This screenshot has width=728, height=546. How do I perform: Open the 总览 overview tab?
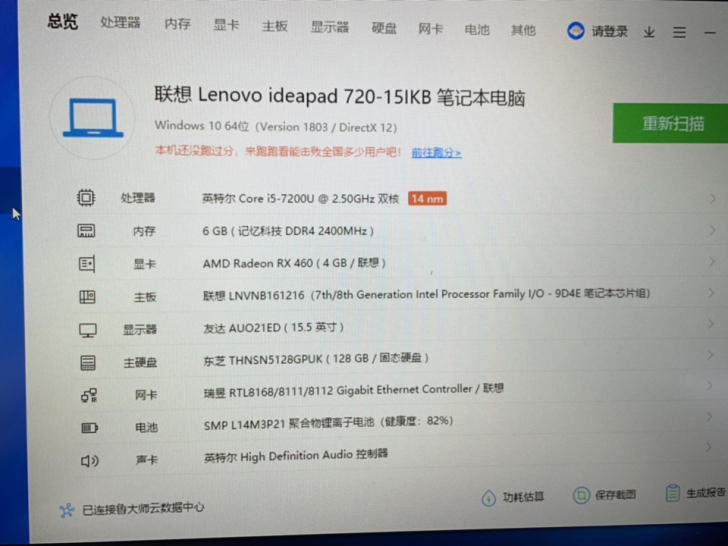click(62, 21)
